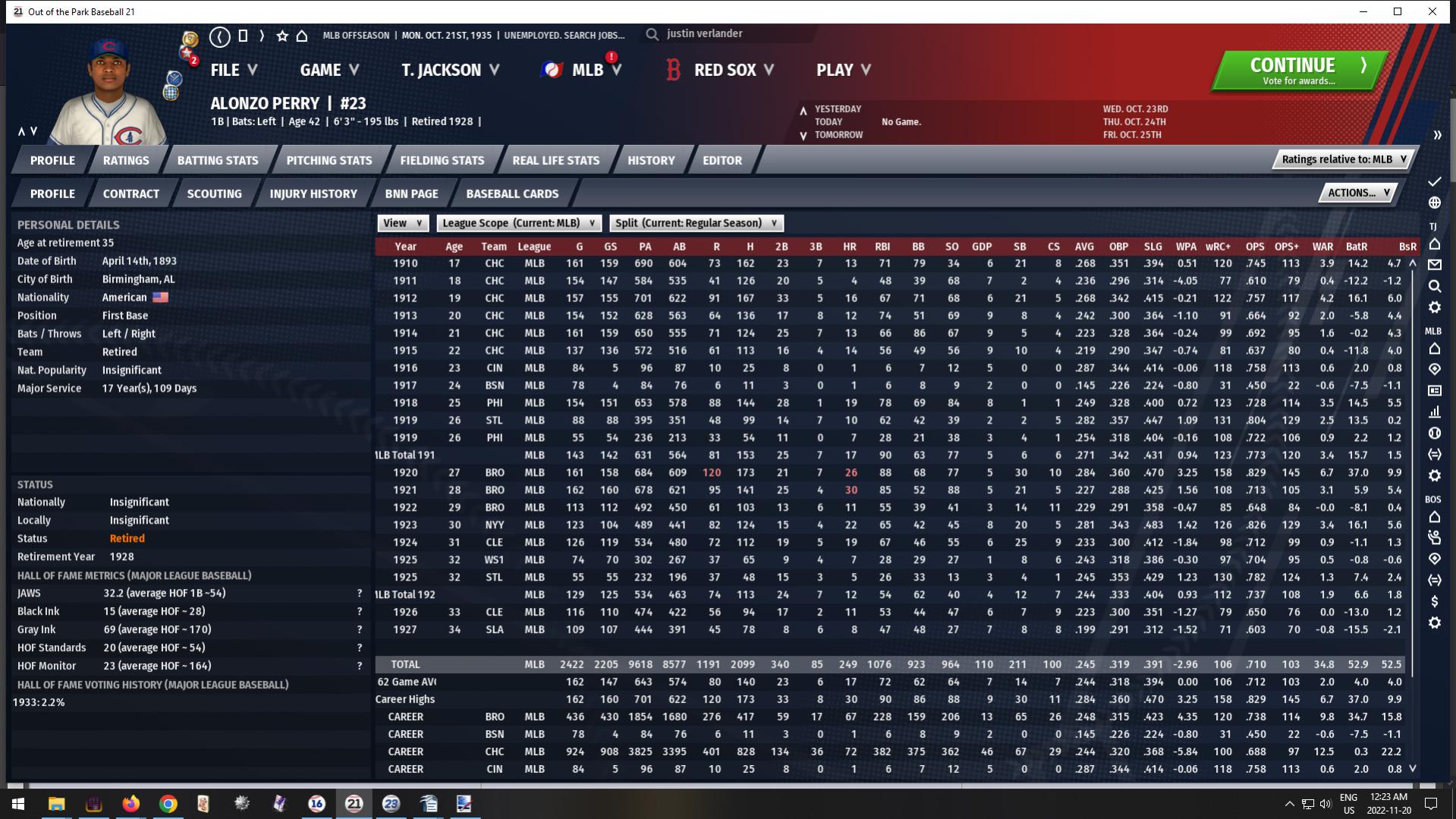Open the T. JACKSON manager menu

451,70
